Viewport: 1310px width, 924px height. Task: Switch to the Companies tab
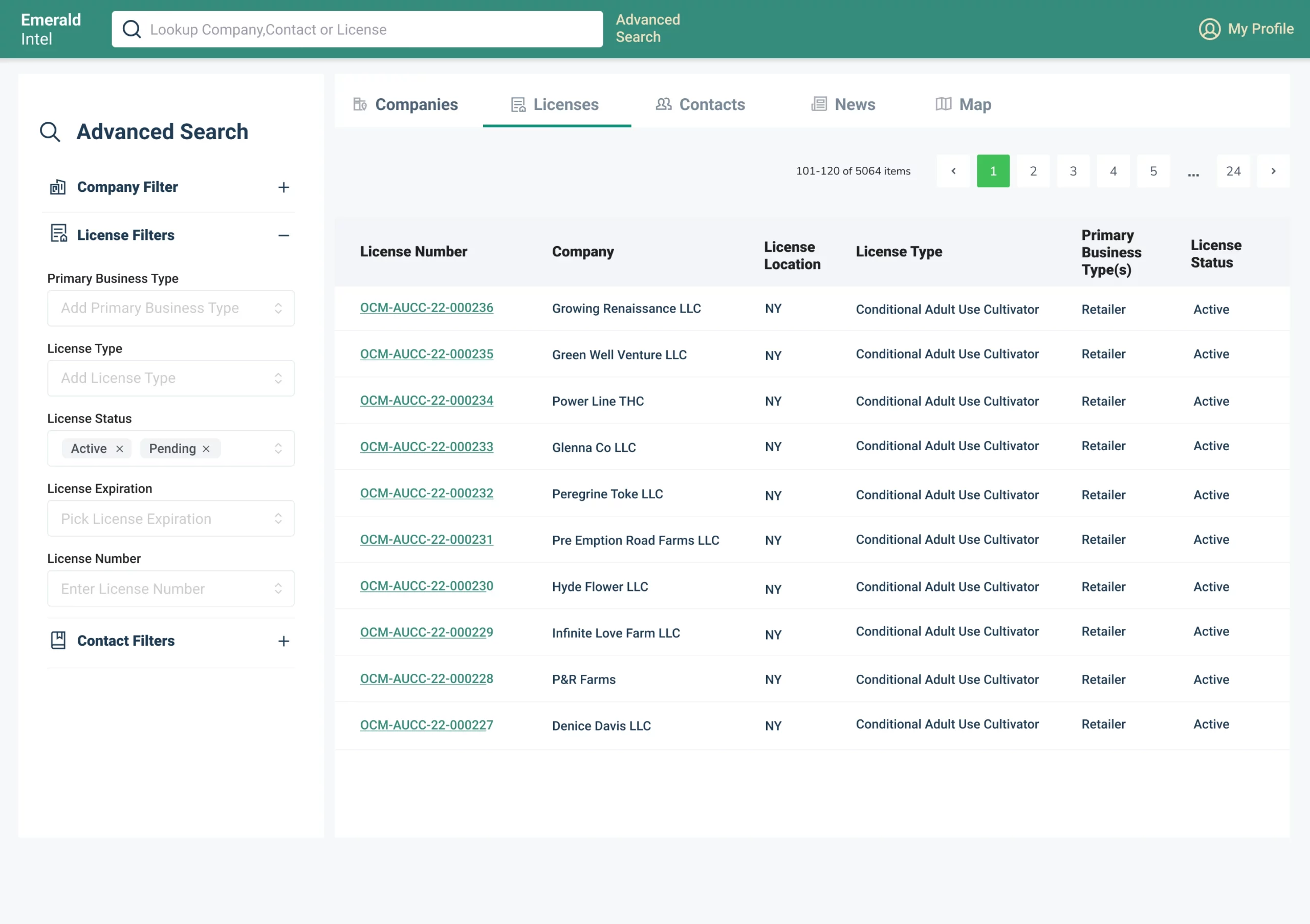(405, 104)
